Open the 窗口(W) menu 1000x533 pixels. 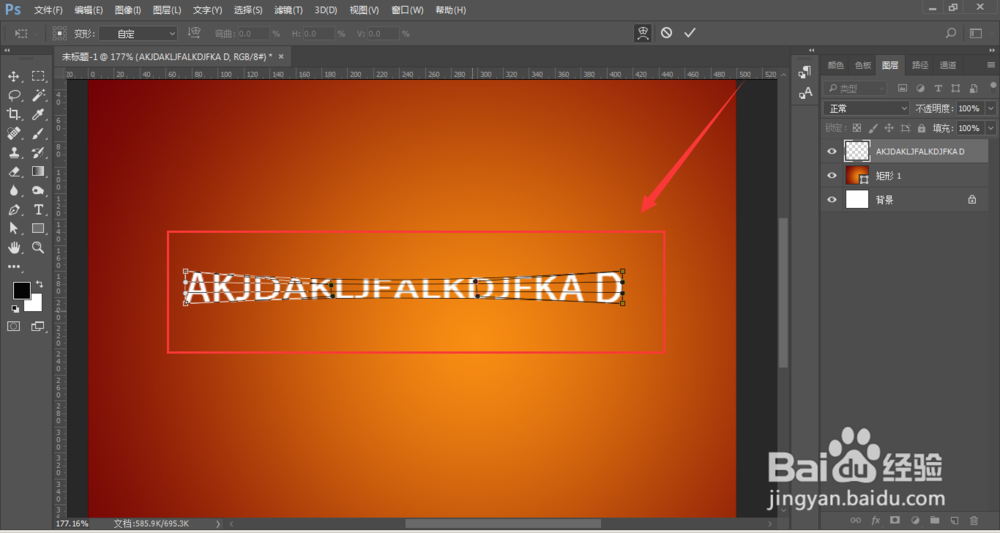[x=407, y=10]
